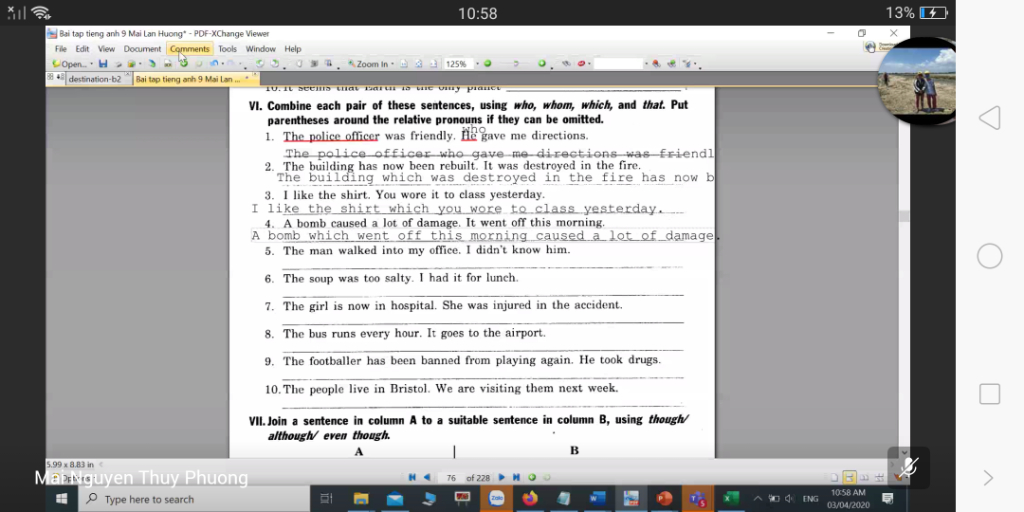The width and height of the screenshot is (1024, 512).
Task: Click sentence 5 'The man walked into my office'
Action: pos(426,250)
